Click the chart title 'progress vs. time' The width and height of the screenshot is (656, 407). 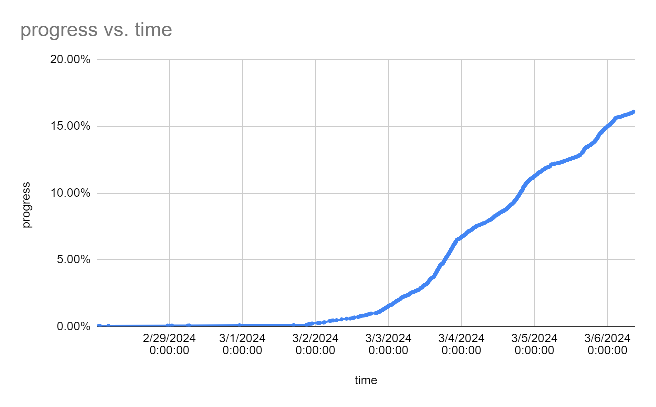tap(96, 30)
